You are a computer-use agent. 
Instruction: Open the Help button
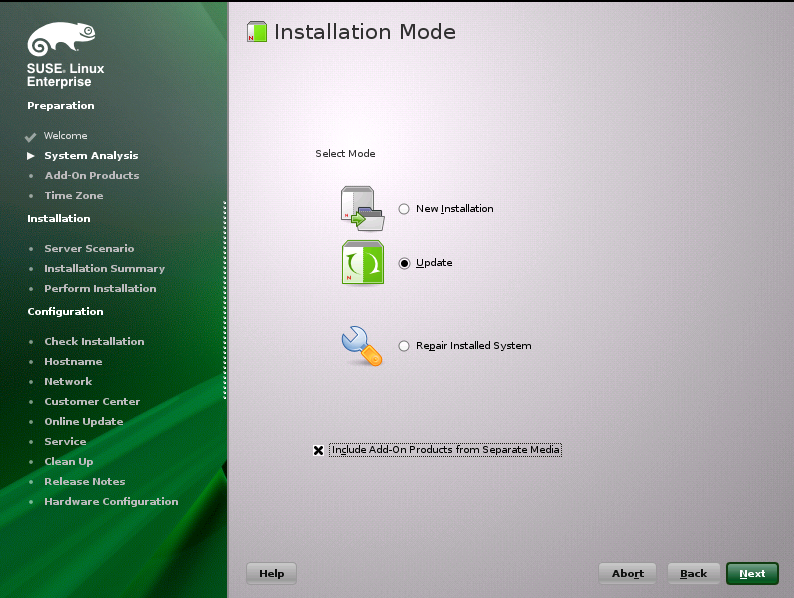[271, 574]
